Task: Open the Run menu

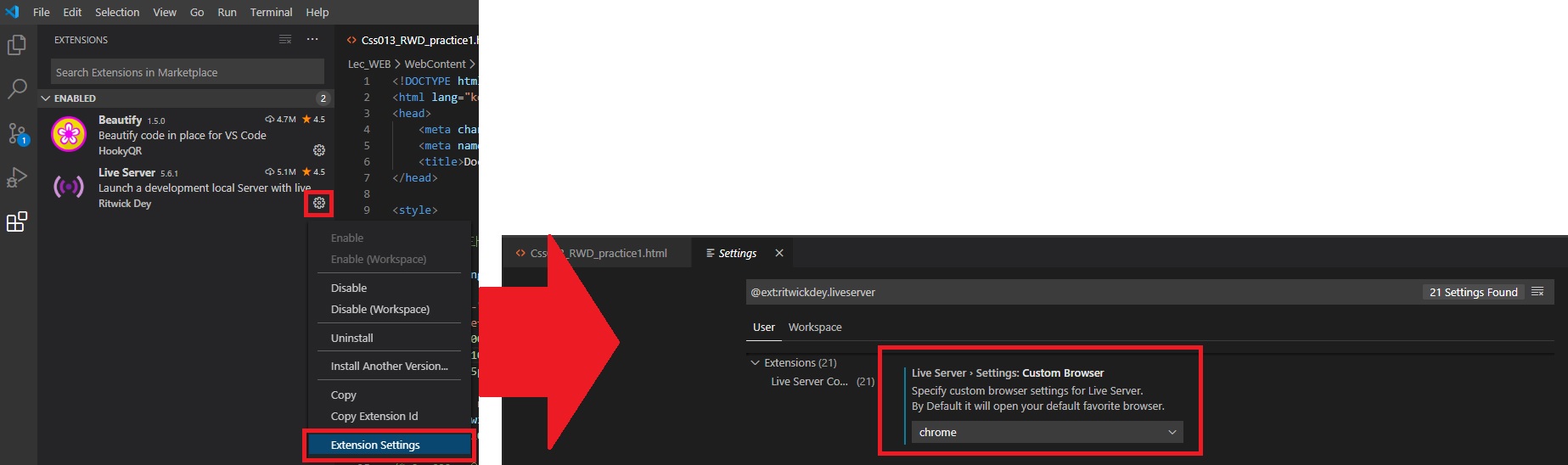Action: (x=227, y=12)
